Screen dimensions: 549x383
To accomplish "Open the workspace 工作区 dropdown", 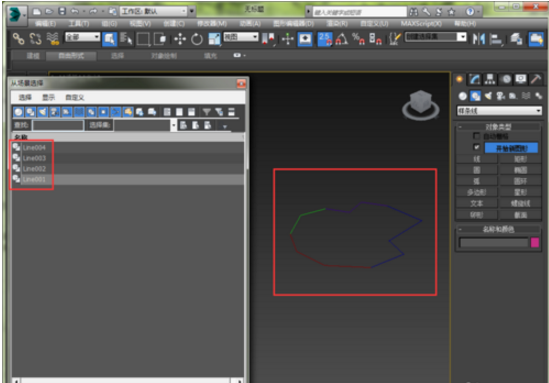I will pyautogui.click(x=153, y=11).
